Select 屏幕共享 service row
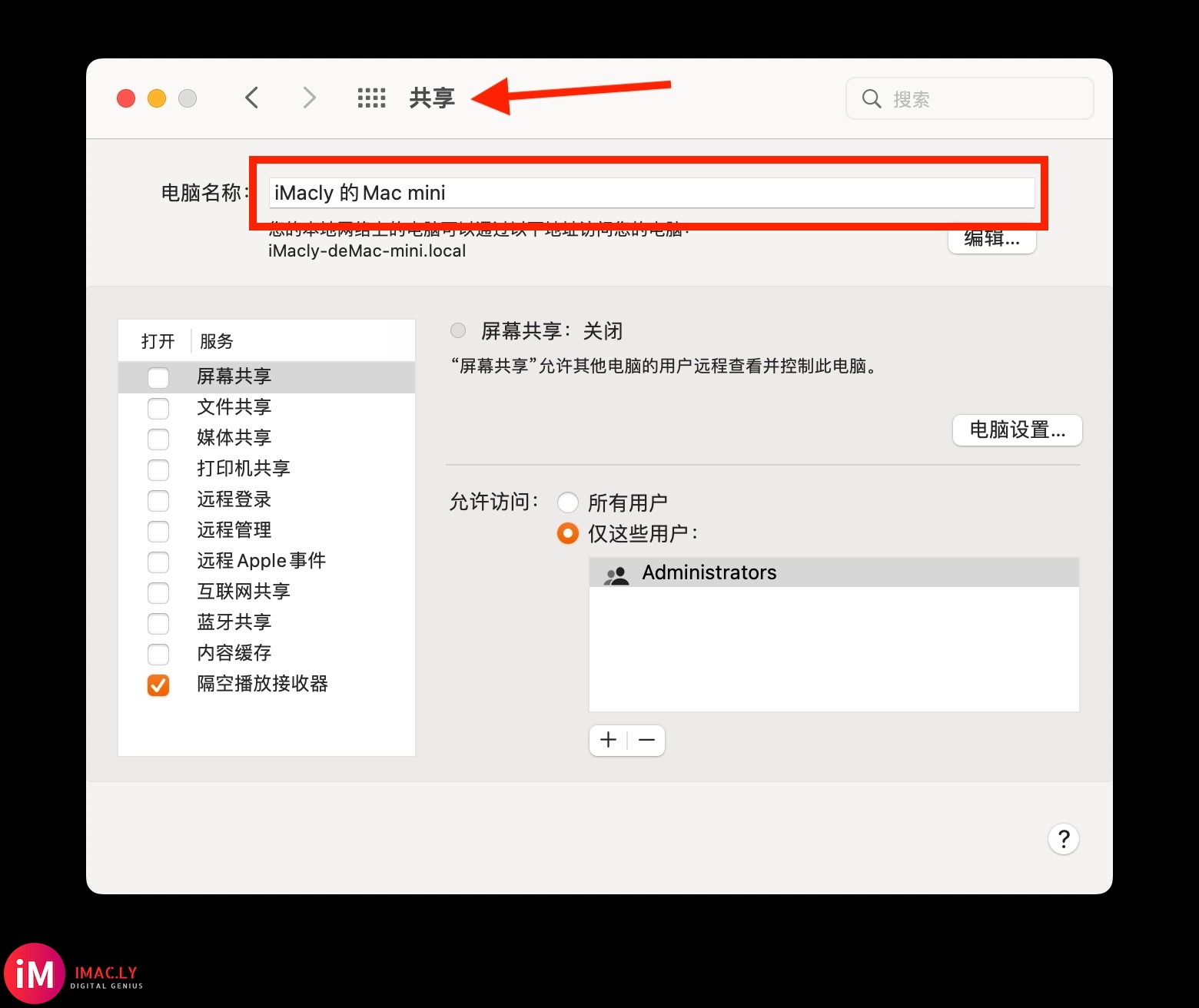Viewport: 1199px width, 1008px height. pyautogui.click(x=267, y=377)
